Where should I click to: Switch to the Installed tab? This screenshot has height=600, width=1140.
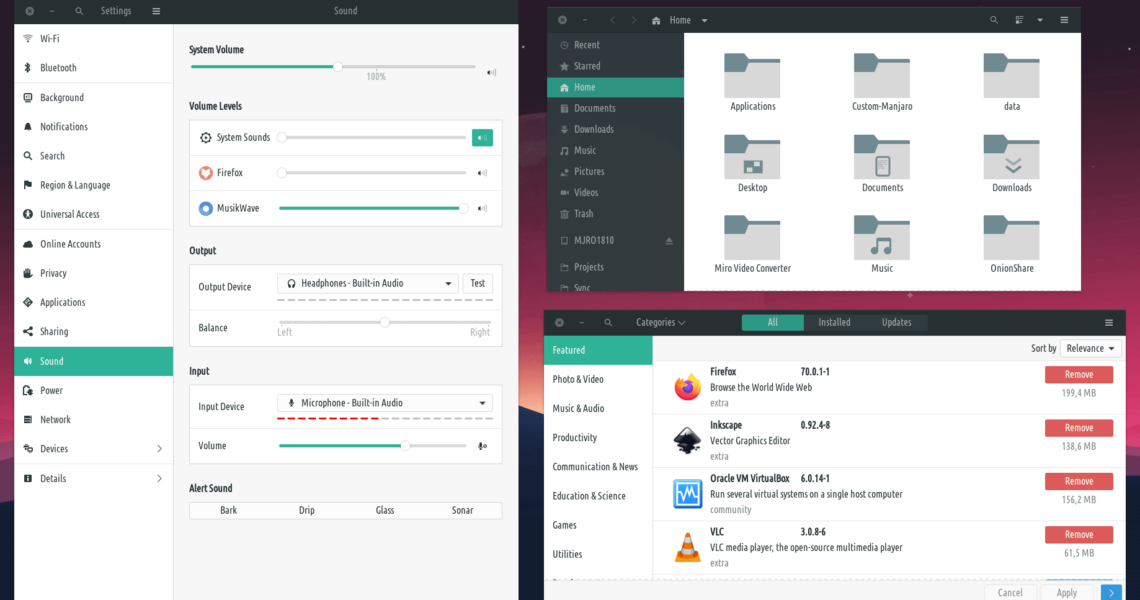tap(834, 323)
